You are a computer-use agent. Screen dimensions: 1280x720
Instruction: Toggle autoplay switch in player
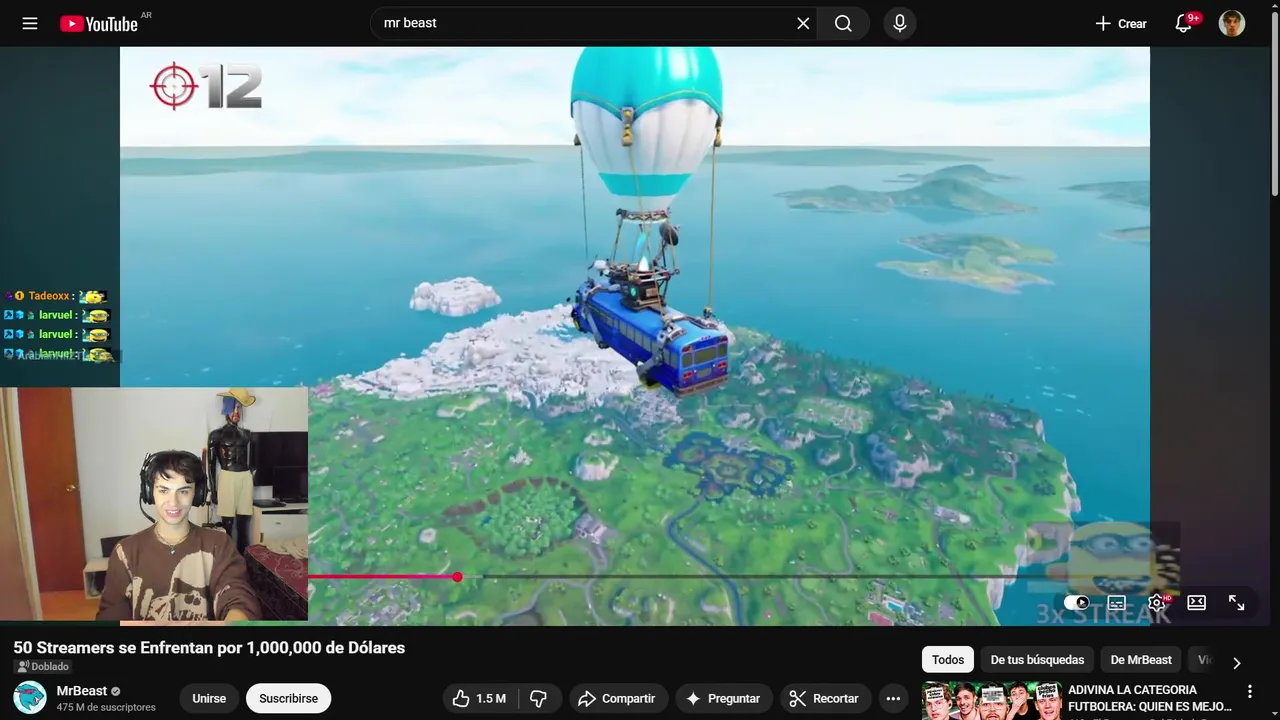1077,602
